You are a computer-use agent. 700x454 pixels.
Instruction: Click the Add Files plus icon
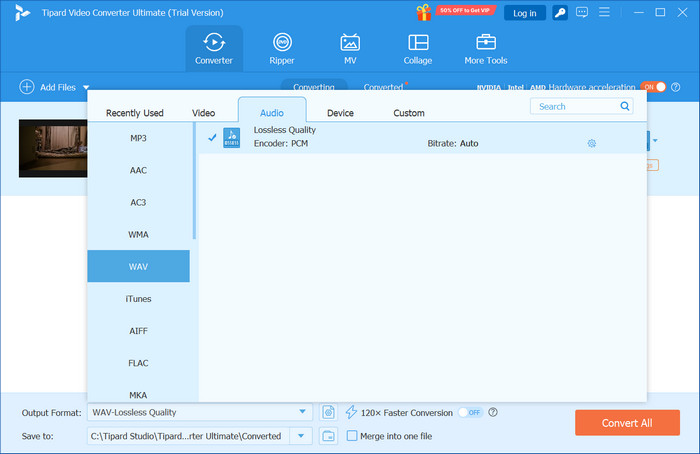[27, 87]
